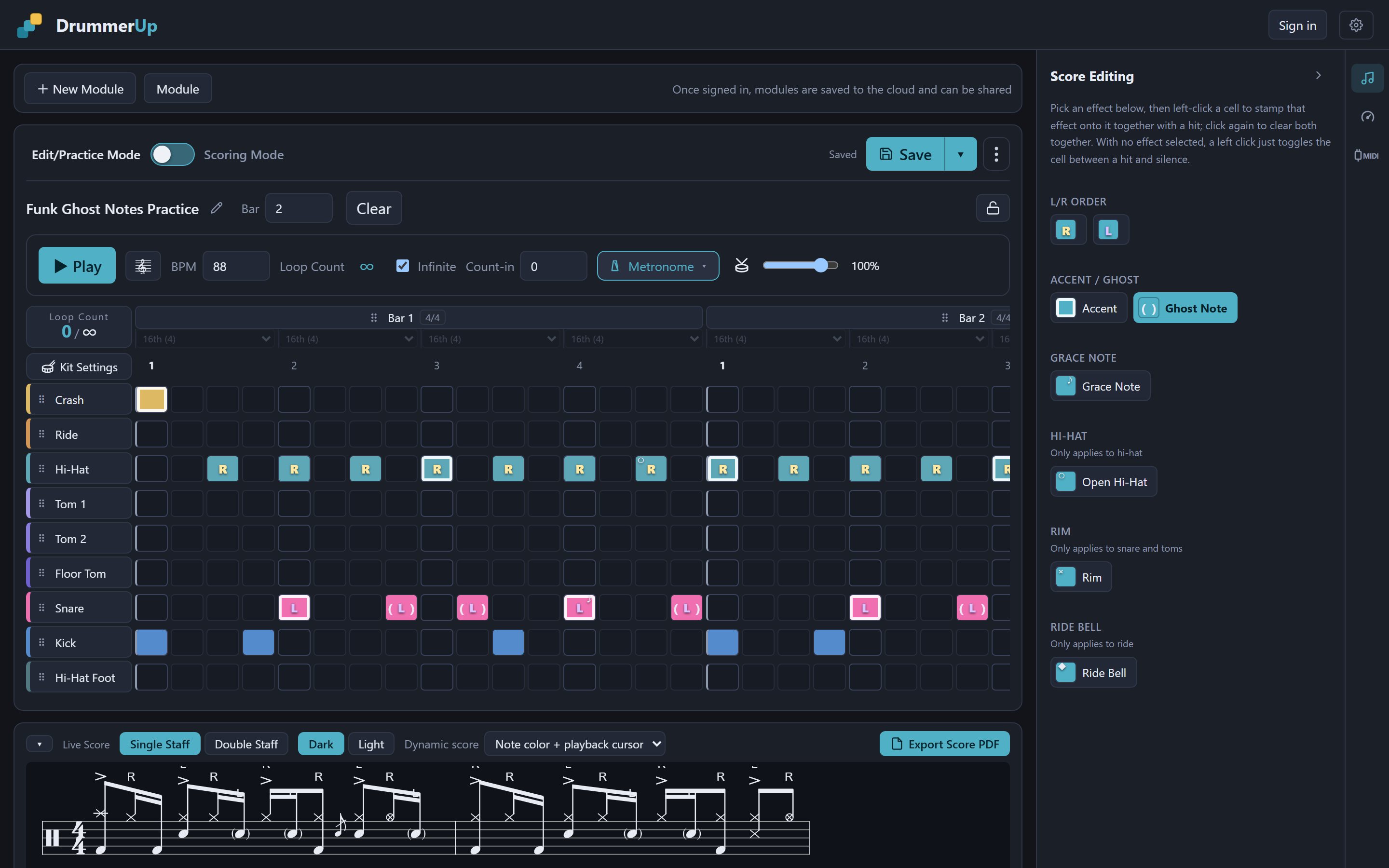Select the L hand order stamp
Viewport: 1389px width, 868px height.
tap(1110, 230)
